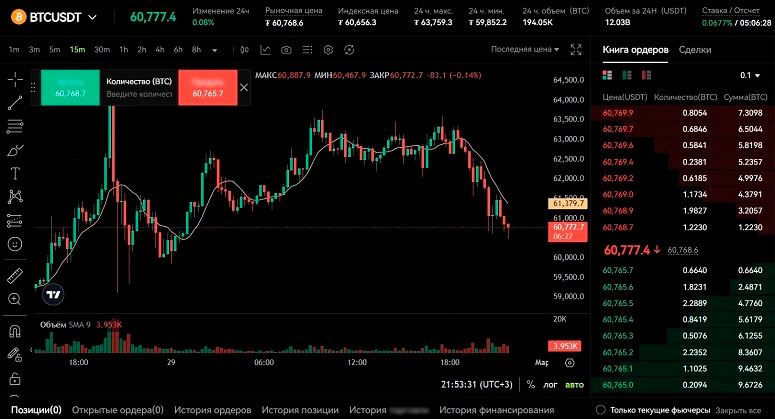Open the emoji sticker tool
The height and width of the screenshot is (419, 775).
click(x=15, y=243)
